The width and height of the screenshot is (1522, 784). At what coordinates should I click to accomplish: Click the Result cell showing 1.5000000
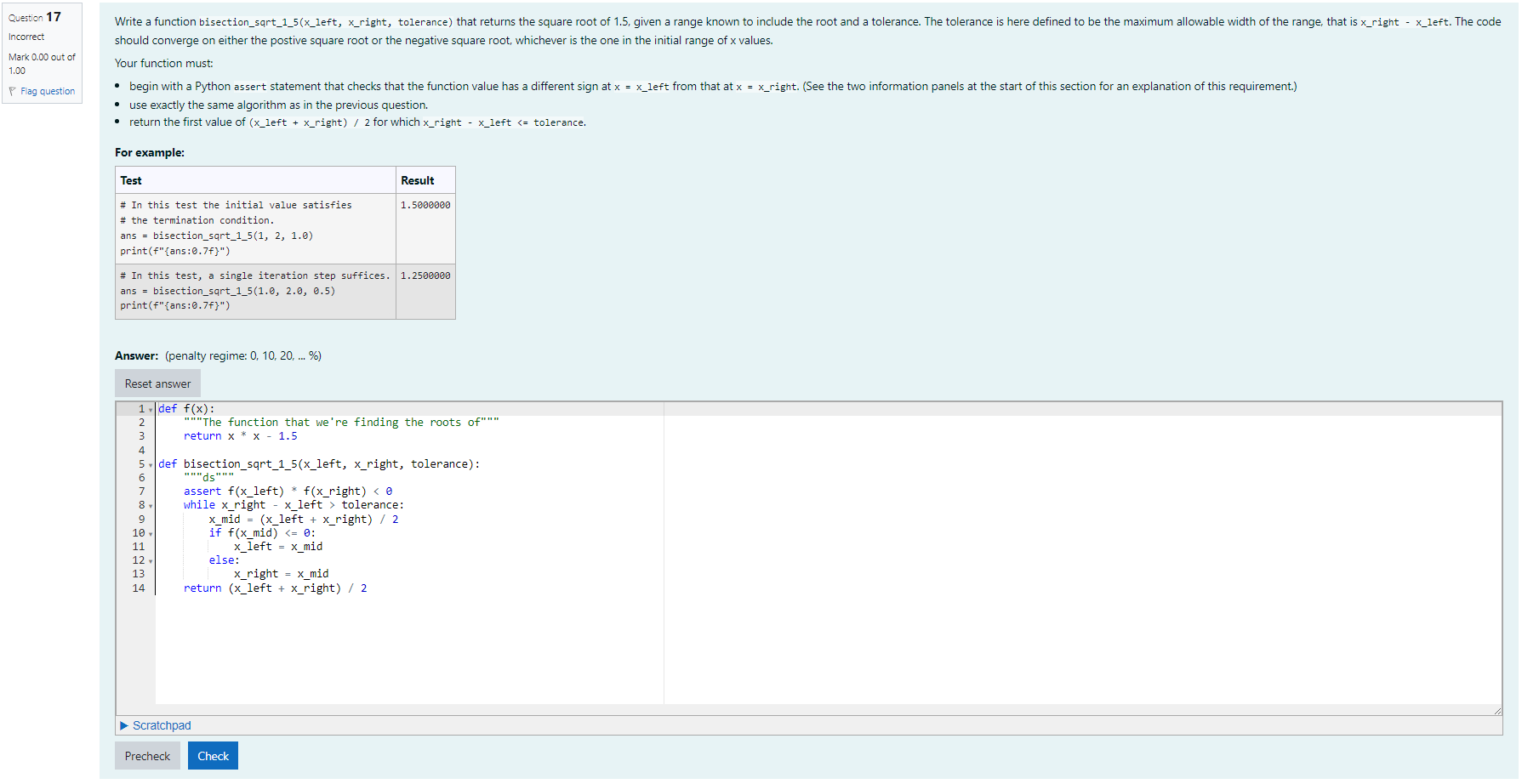[x=423, y=205]
